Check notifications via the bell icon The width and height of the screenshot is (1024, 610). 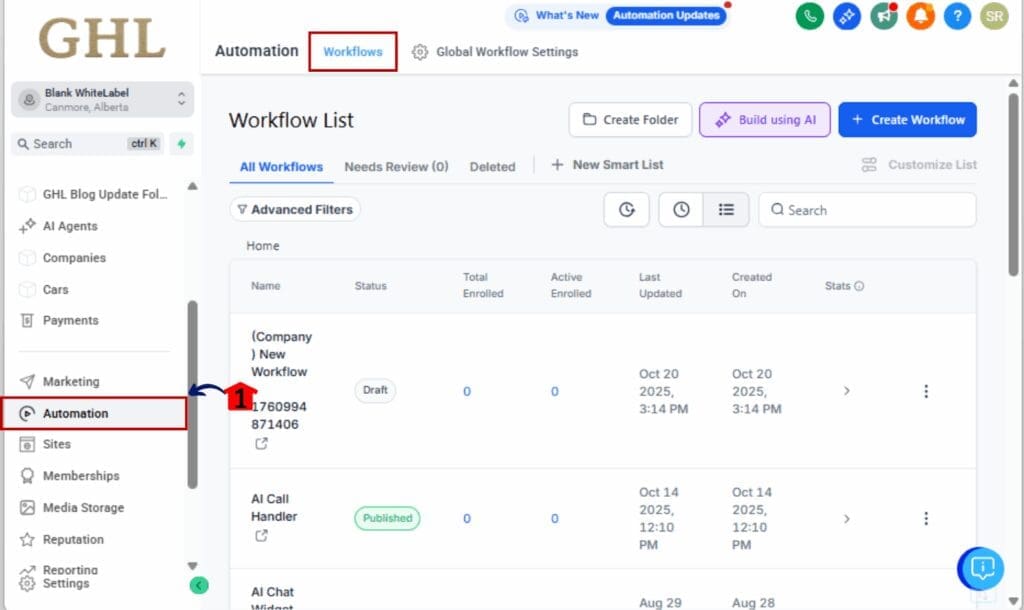[x=920, y=16]
